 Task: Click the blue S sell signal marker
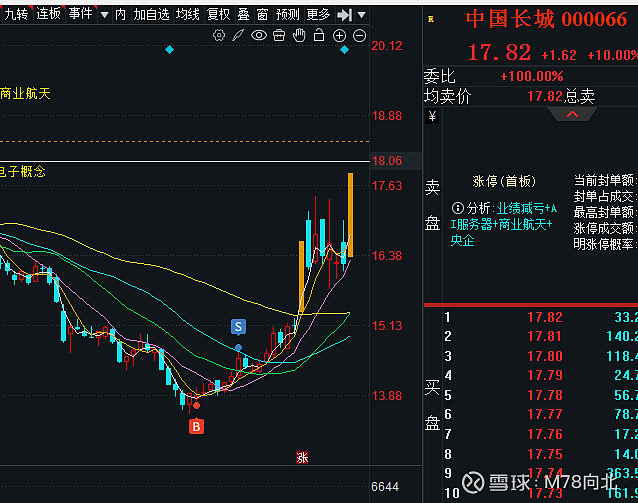click(x=238, y=326)
